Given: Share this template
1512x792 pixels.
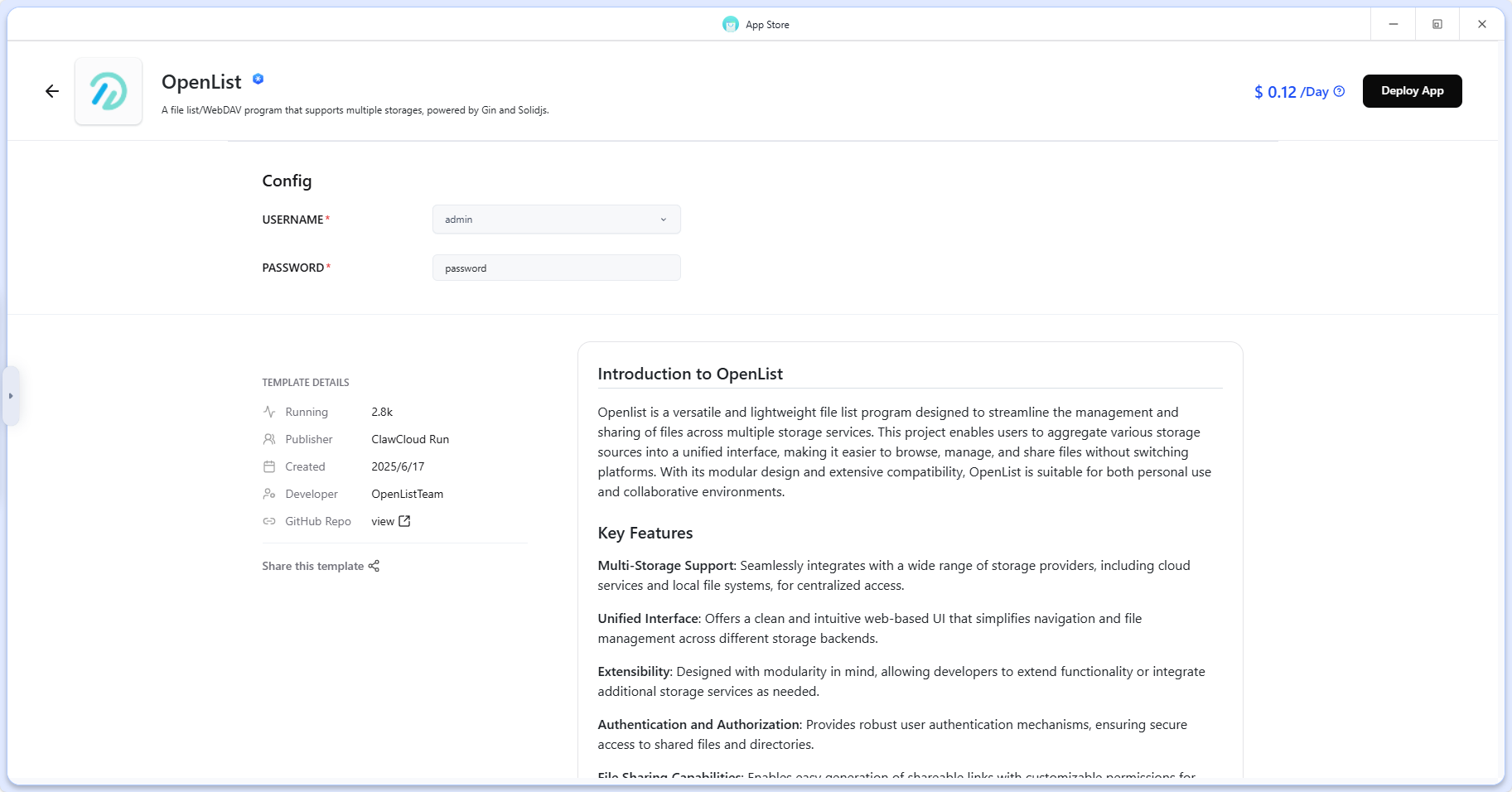Looking at the screenshot, I should (321, 566).
